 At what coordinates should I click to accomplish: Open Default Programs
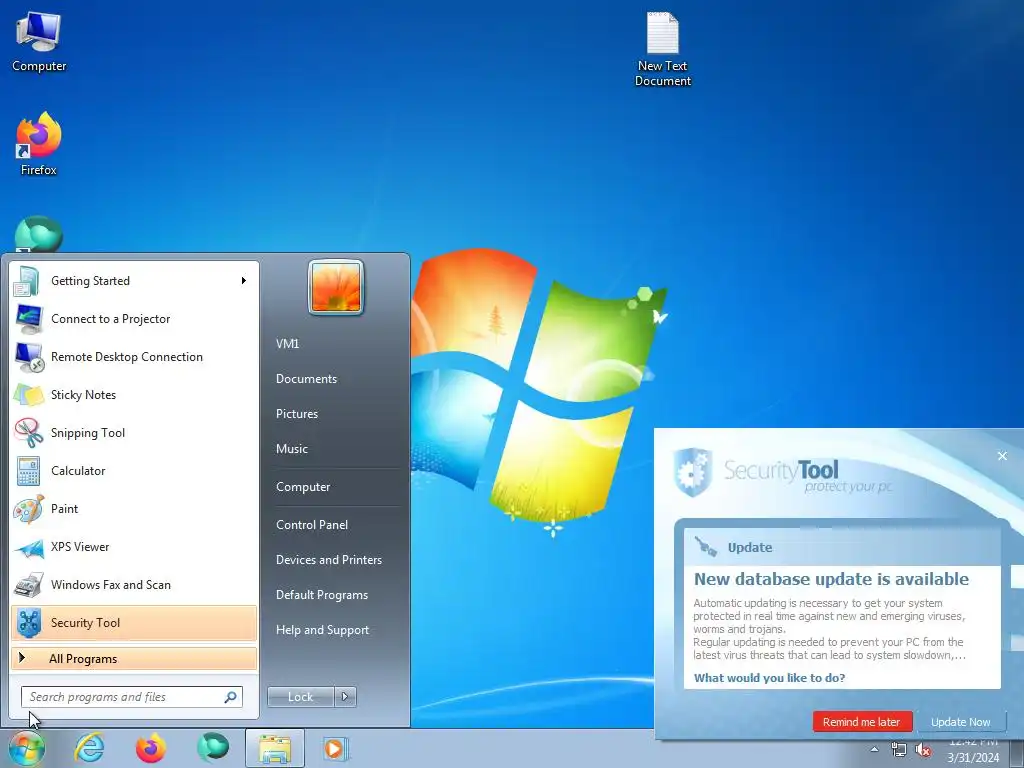(321, 595)
